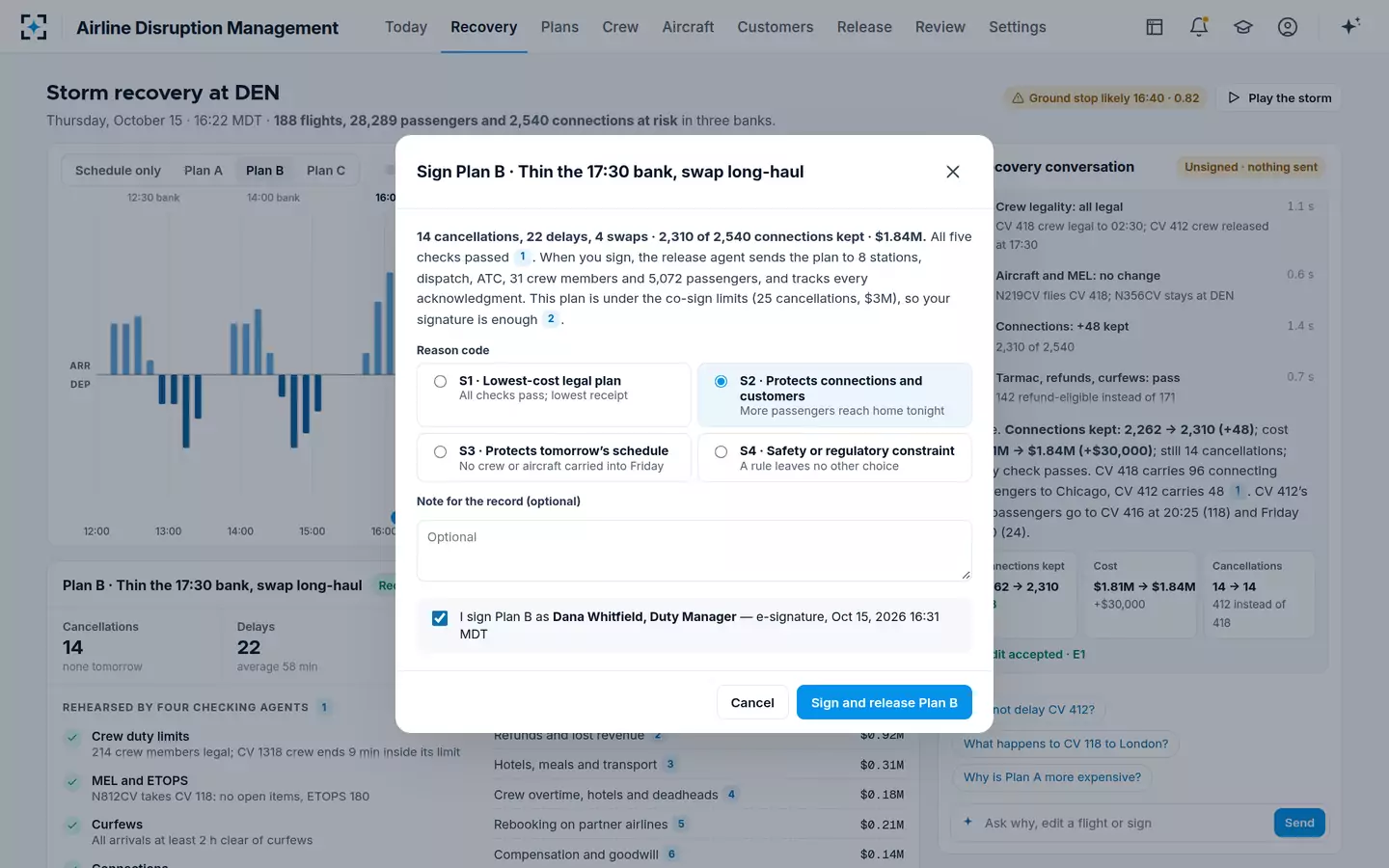Click citation 5 beside Rebooking on partner airlines
Screen dimensions: 1389x868
coord(681,824)
